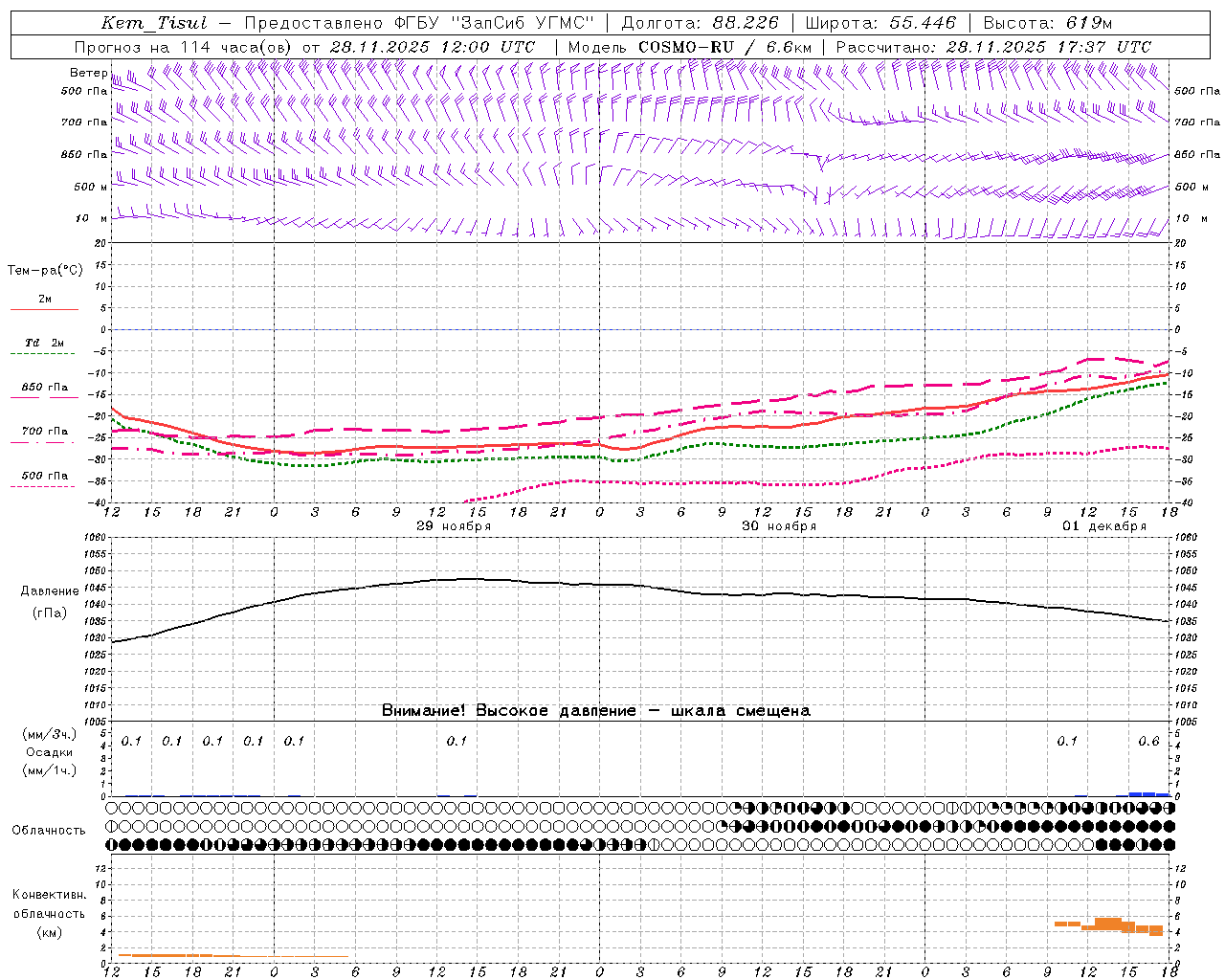The height and width of the screenshot is (980, 1225).
Task: Click the "Давление" pressure panel label
Action: [x=50, y=591]
